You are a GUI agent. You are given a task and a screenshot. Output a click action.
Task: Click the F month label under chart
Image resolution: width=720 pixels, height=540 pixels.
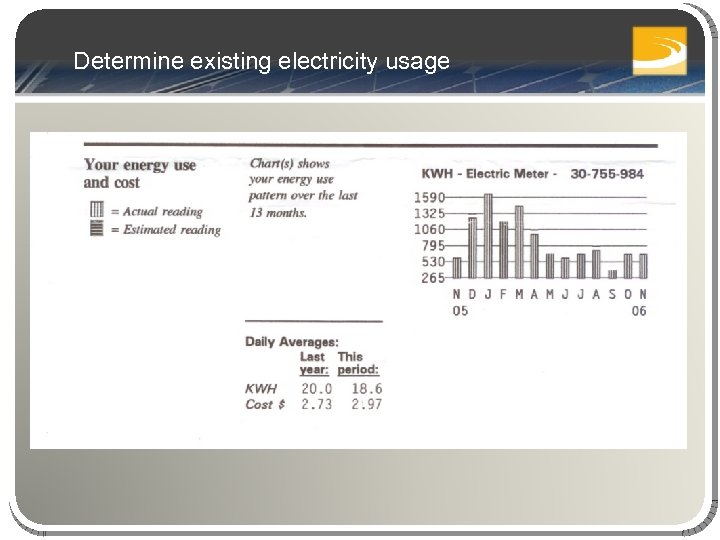tap(503, 294)
